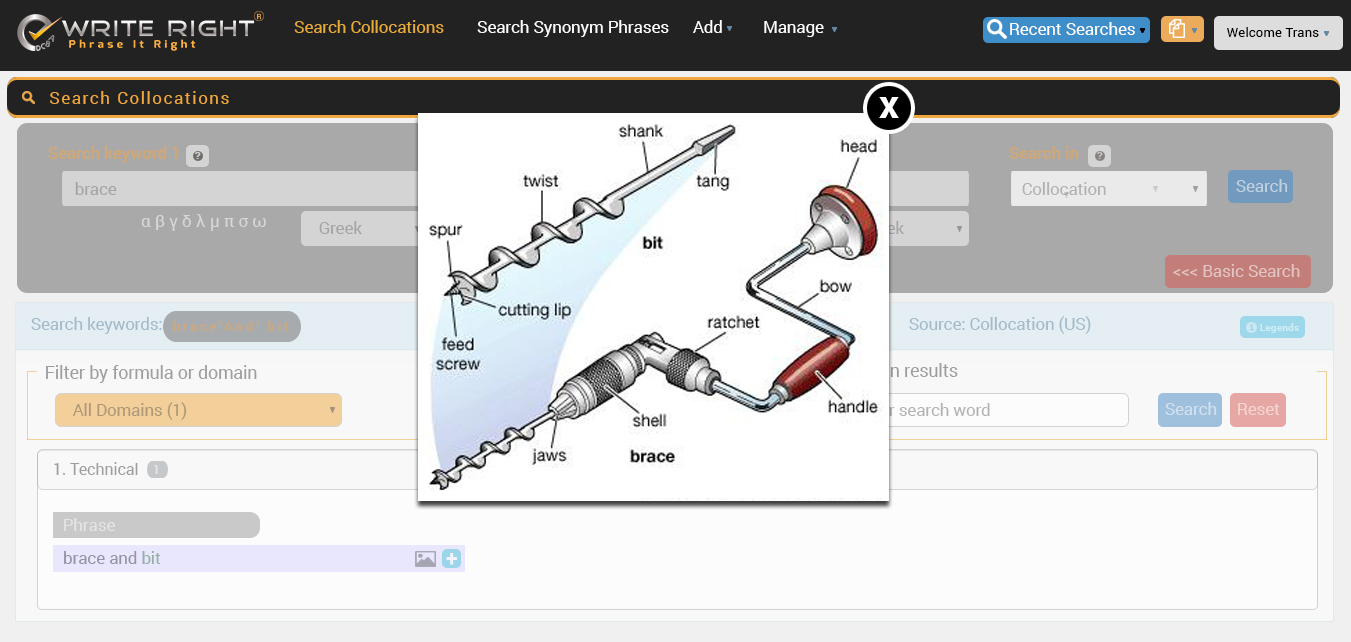Screen dimensions: 1351x642
Task: Click the Write Right logo
Action: click(140, 30)
